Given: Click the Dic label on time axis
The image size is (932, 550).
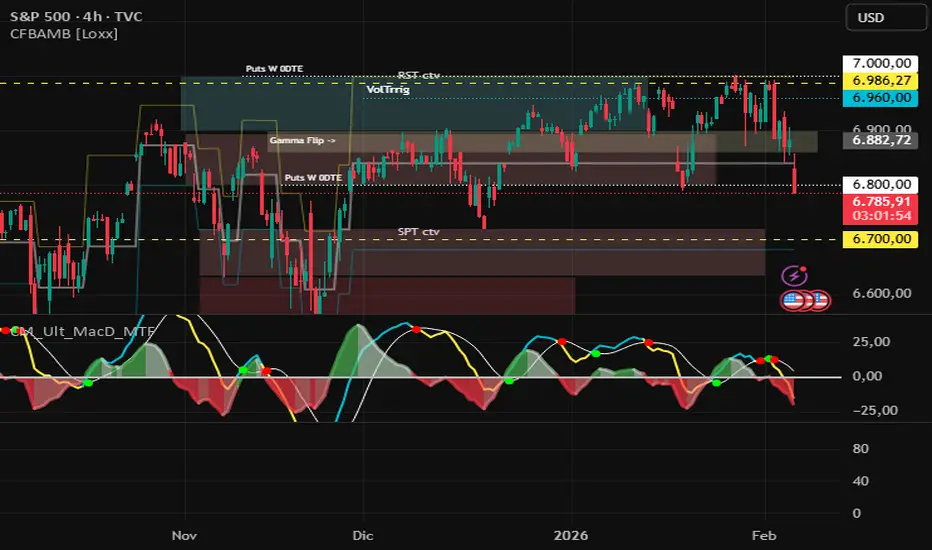Looking at the screenshot, I should [x=363, y=536].
